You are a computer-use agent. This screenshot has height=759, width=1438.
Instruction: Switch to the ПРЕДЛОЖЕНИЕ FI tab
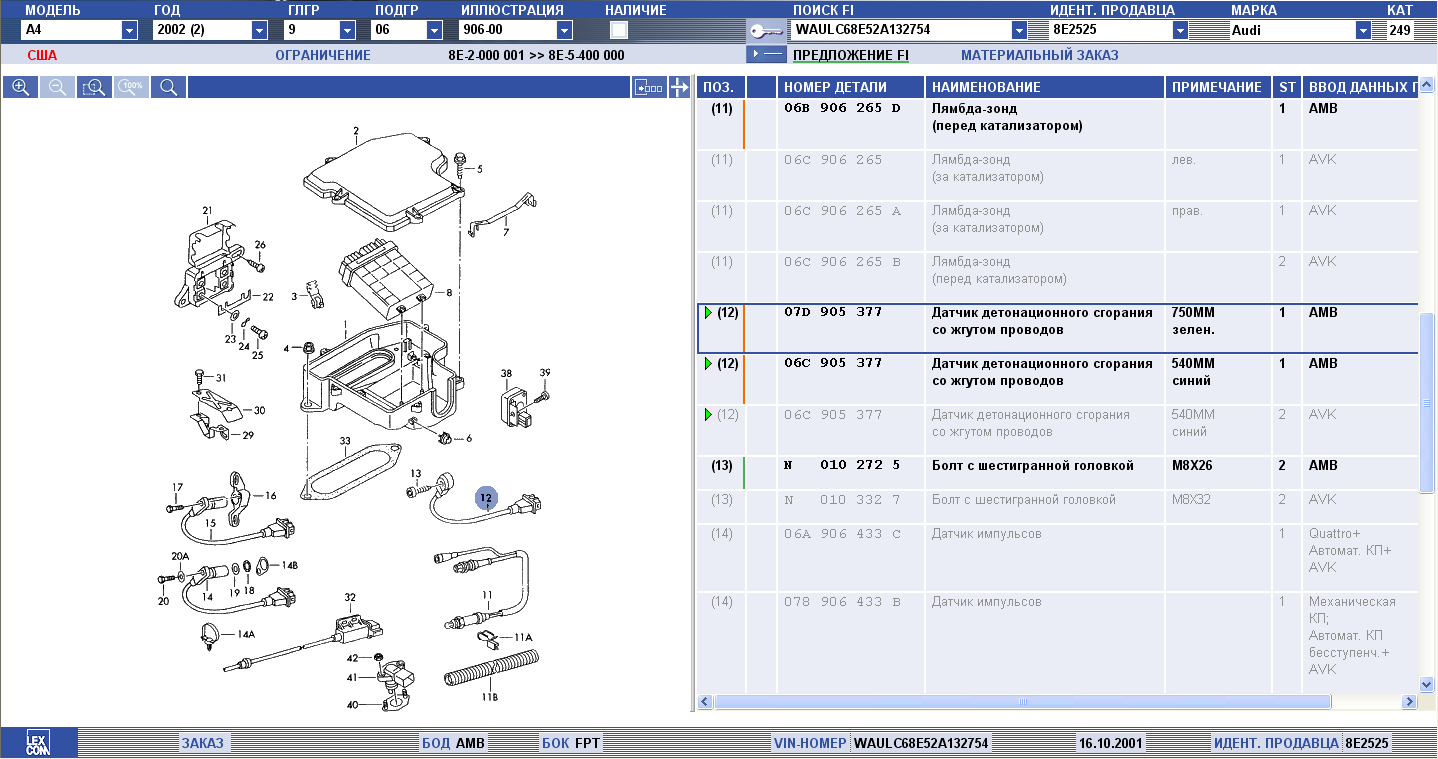[x=850, y=55]
